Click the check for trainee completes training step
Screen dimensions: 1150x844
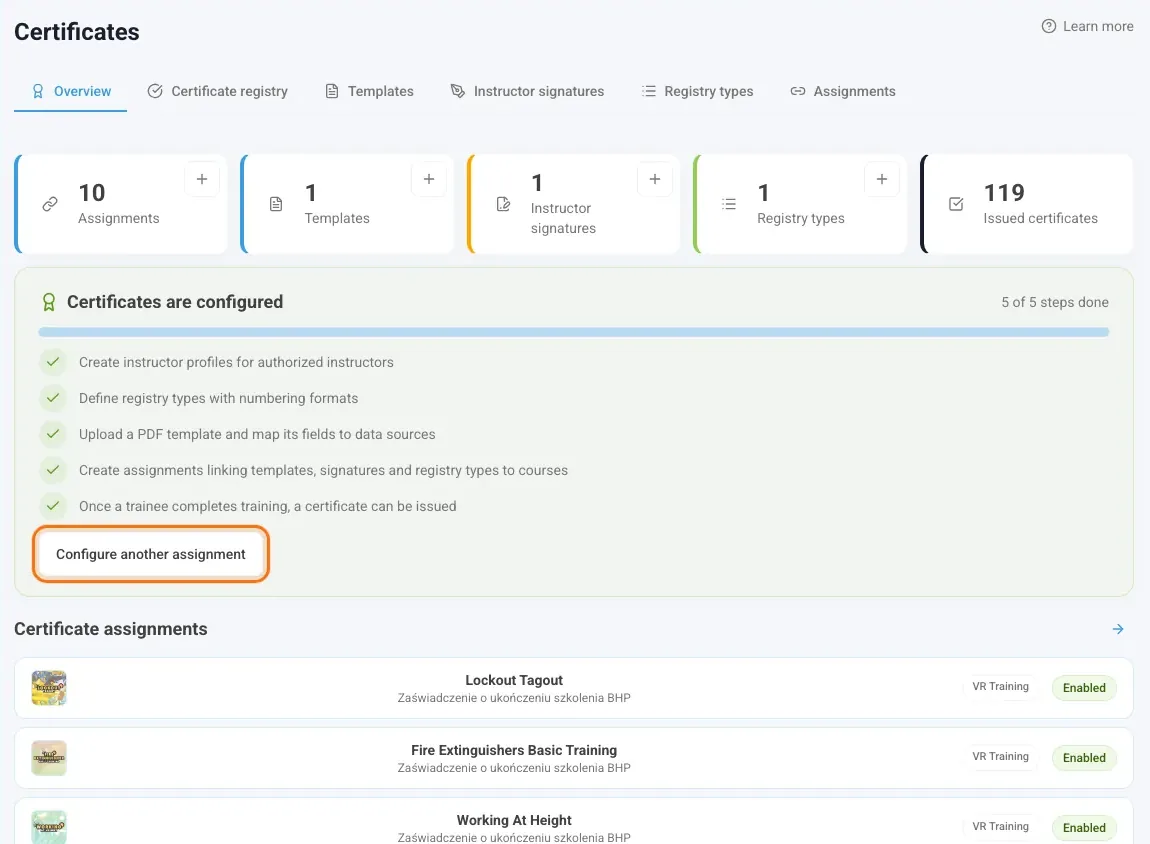tap(53, 505)
